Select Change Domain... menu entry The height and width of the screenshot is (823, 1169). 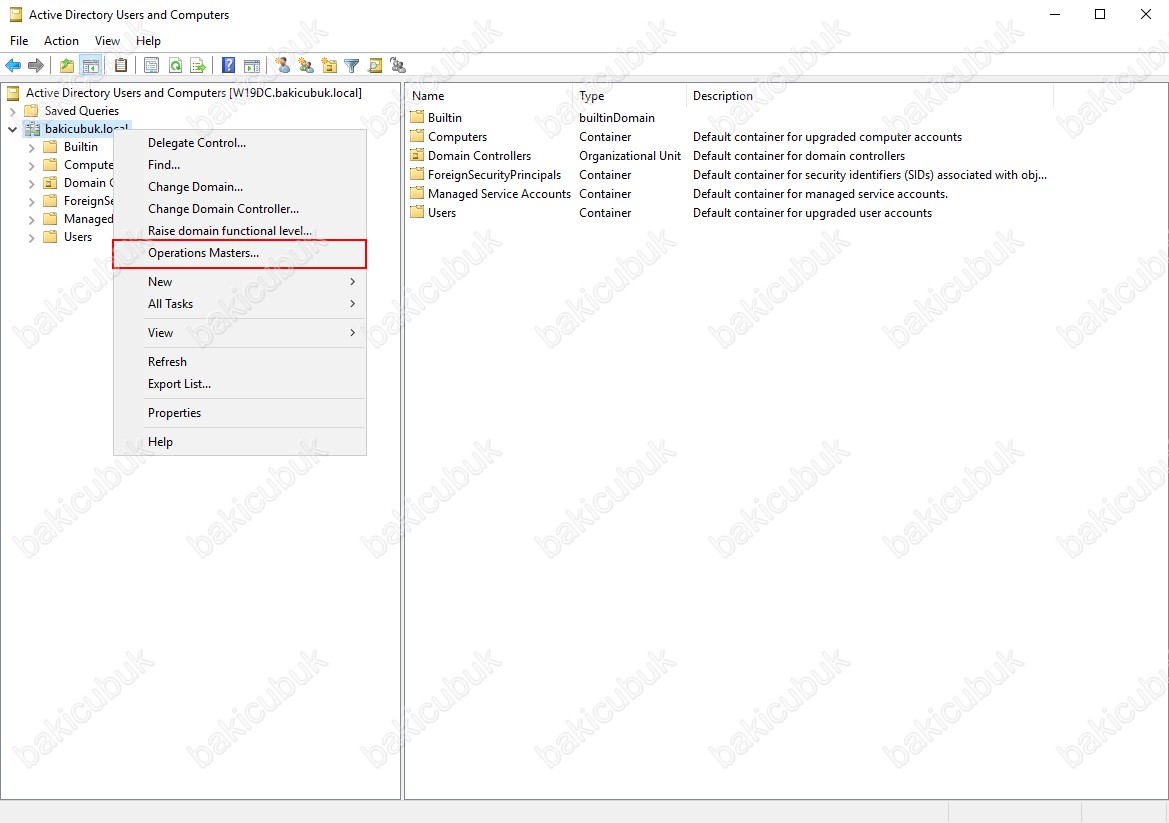[239, 186]
